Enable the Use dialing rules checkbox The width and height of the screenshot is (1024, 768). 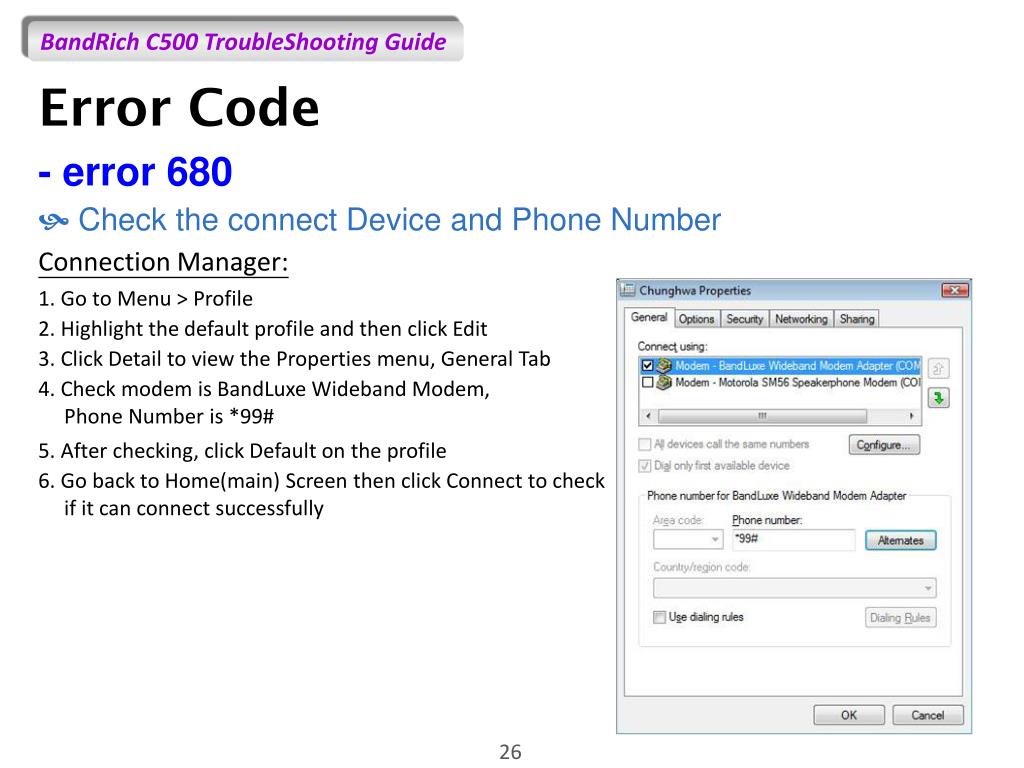pyautogui.click(x=659, y=617)
